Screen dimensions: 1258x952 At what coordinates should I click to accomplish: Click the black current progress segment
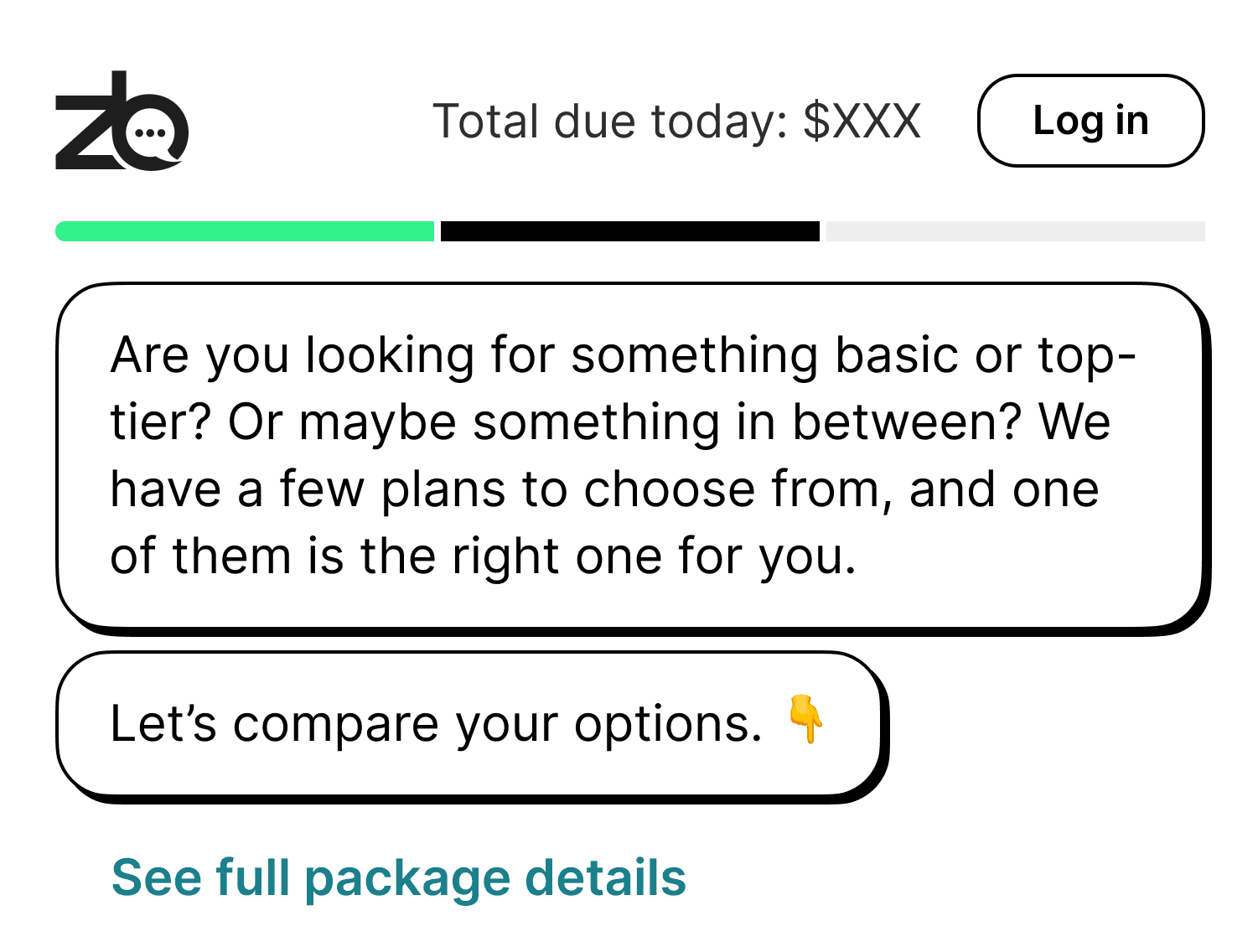click(x=629, y=231)
